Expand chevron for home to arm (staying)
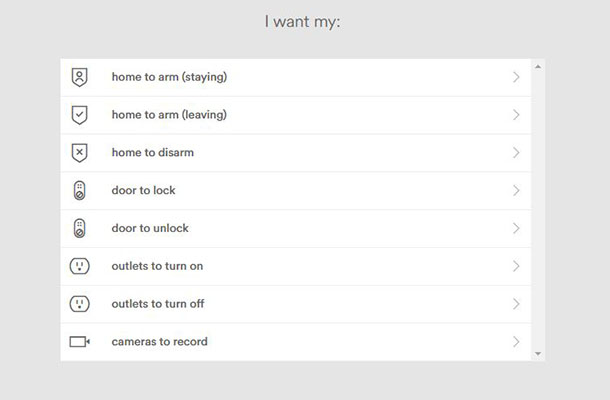This screenshot has height=400, width=610. (x=516, y=77)
